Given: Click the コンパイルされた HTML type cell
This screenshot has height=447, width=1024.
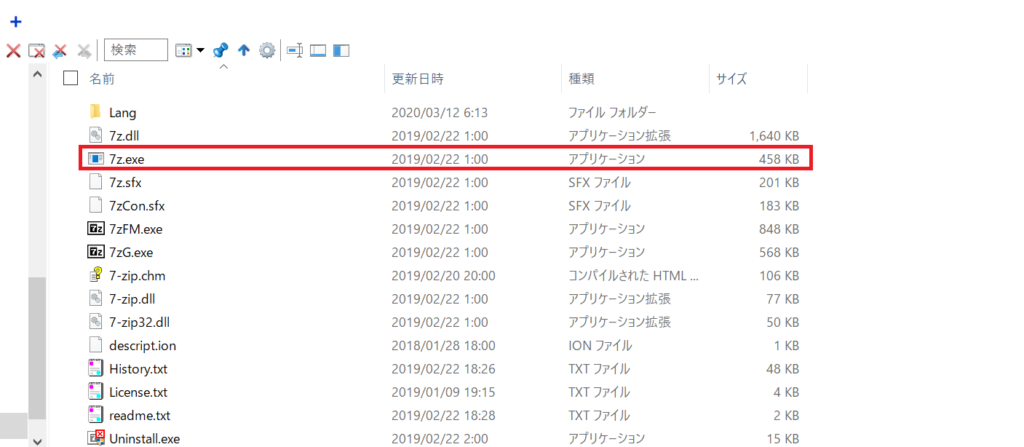Looking at the screenshot, I should click(x=633, y=276).
